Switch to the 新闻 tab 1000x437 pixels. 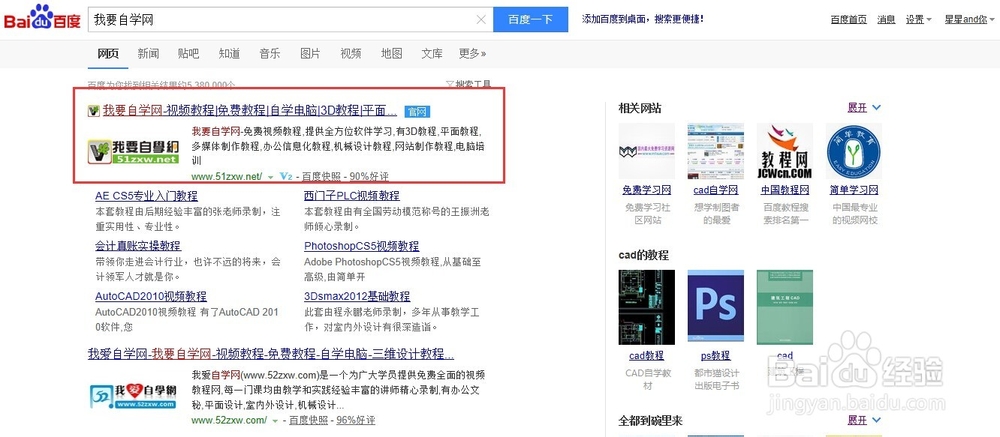pyautogui.click(x=148, y=54)
